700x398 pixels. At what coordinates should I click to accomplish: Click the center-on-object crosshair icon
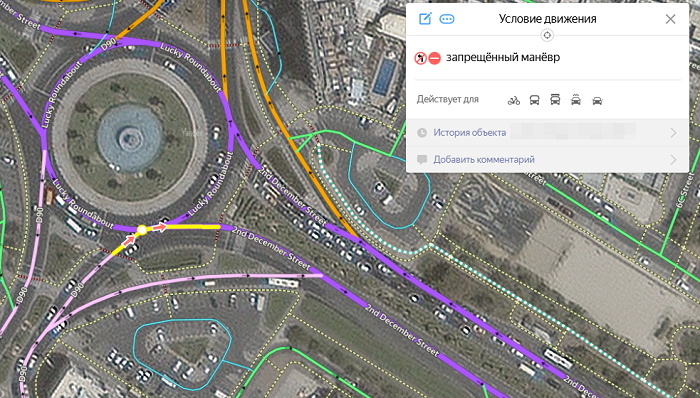(547, 35)
